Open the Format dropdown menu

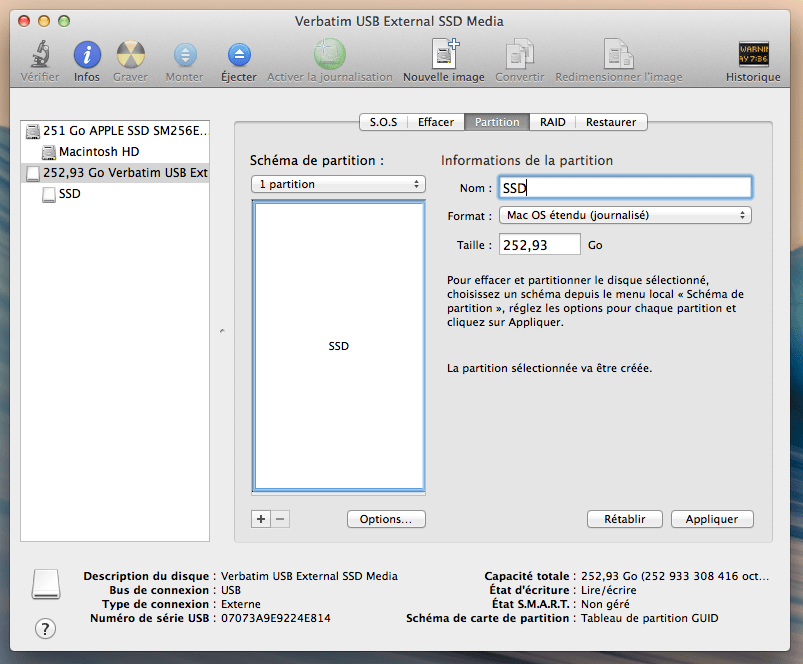pos(626,216)
